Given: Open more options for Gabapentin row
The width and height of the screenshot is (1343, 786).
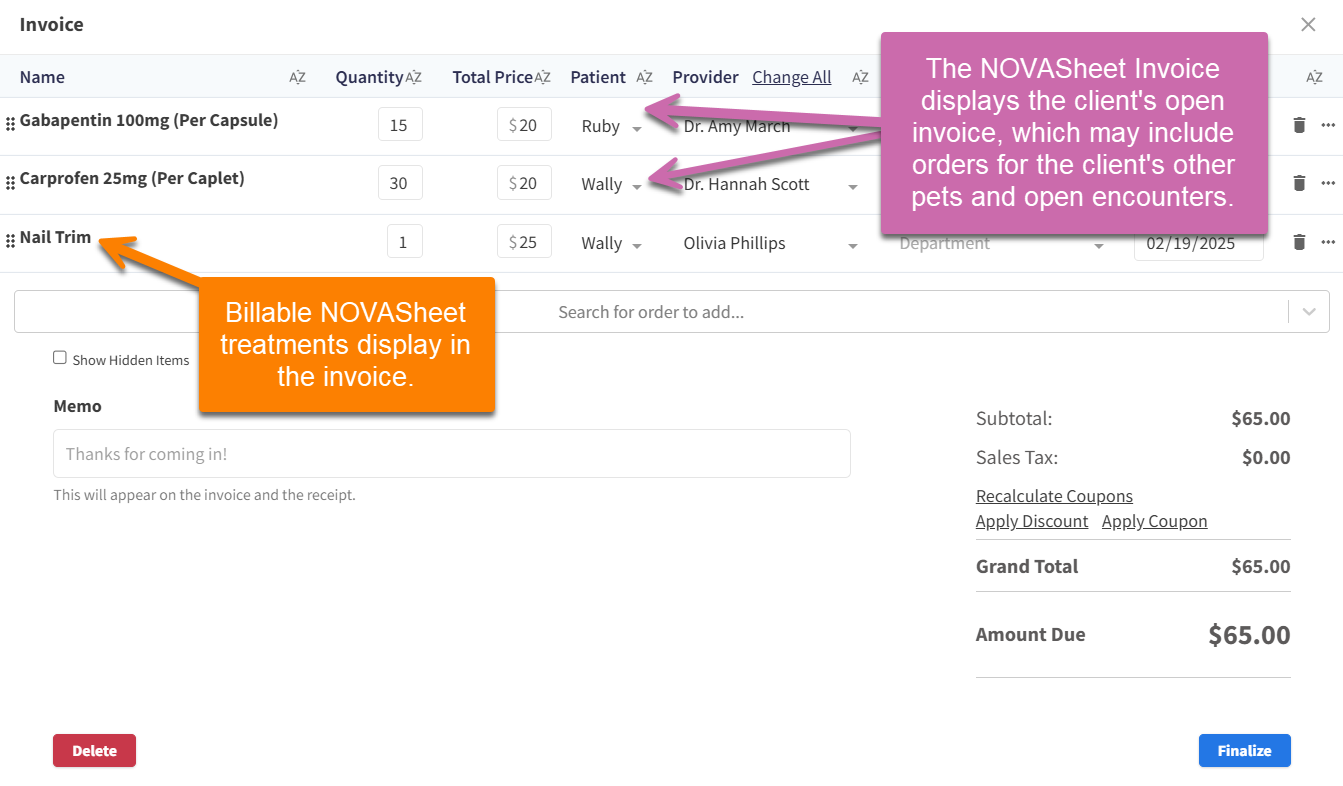Looking at the screenshot, I should [1329, 125].
